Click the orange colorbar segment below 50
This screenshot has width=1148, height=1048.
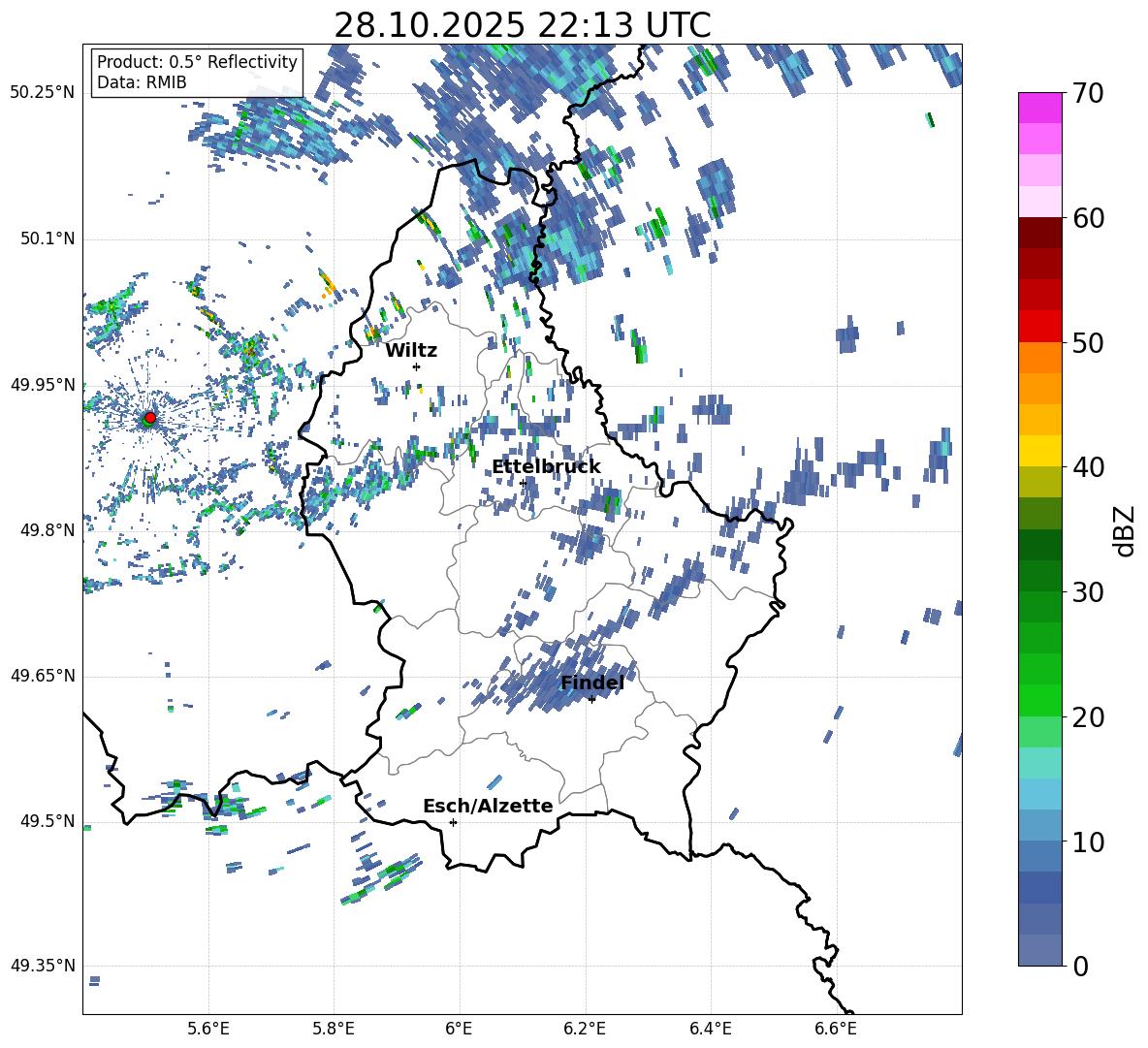(x=1040, y=358)
